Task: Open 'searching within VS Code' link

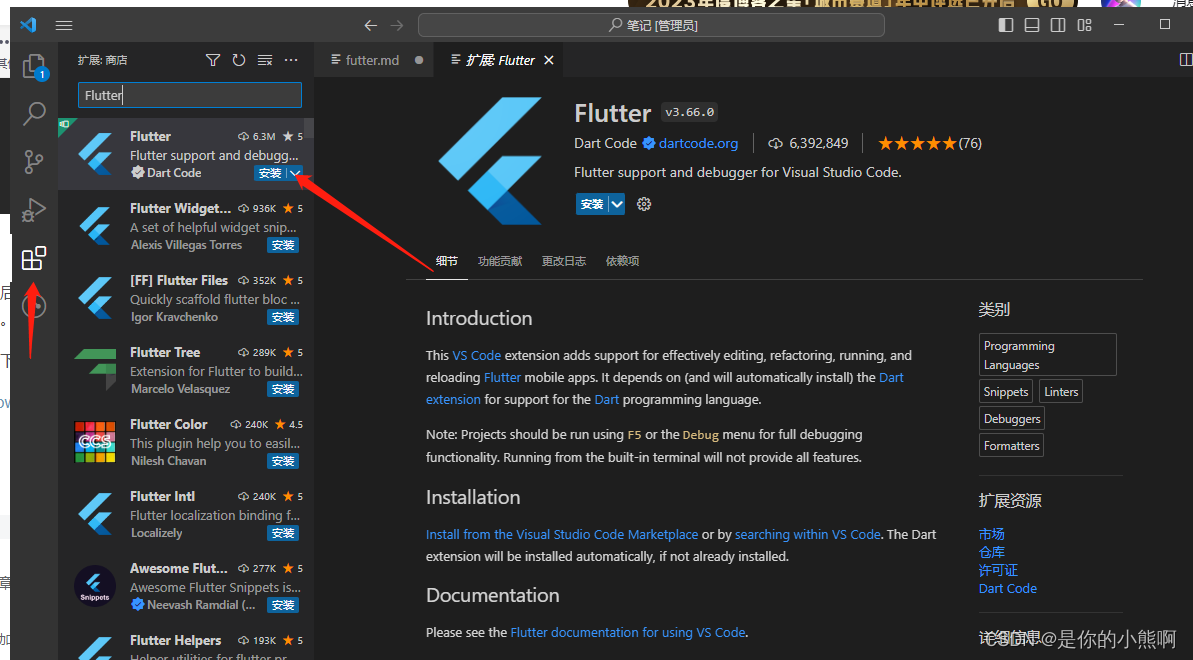Action: [x=807, y=534]
